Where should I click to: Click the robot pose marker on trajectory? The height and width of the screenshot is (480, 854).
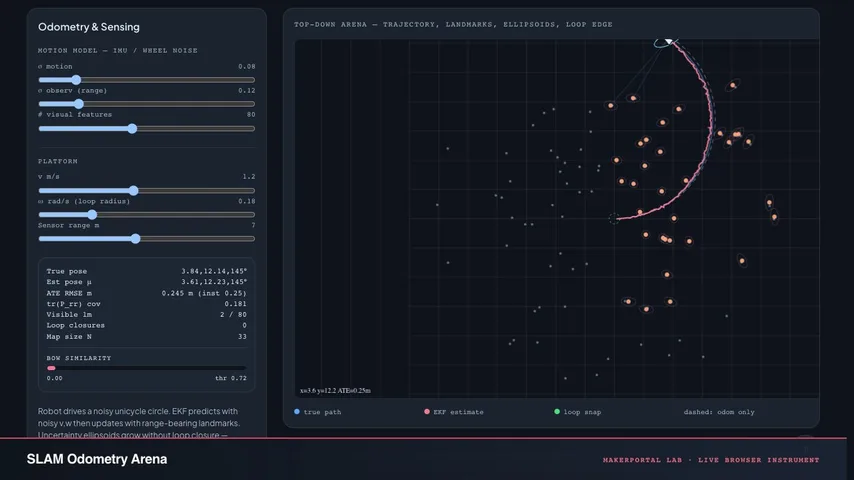[x=669, y=41]
